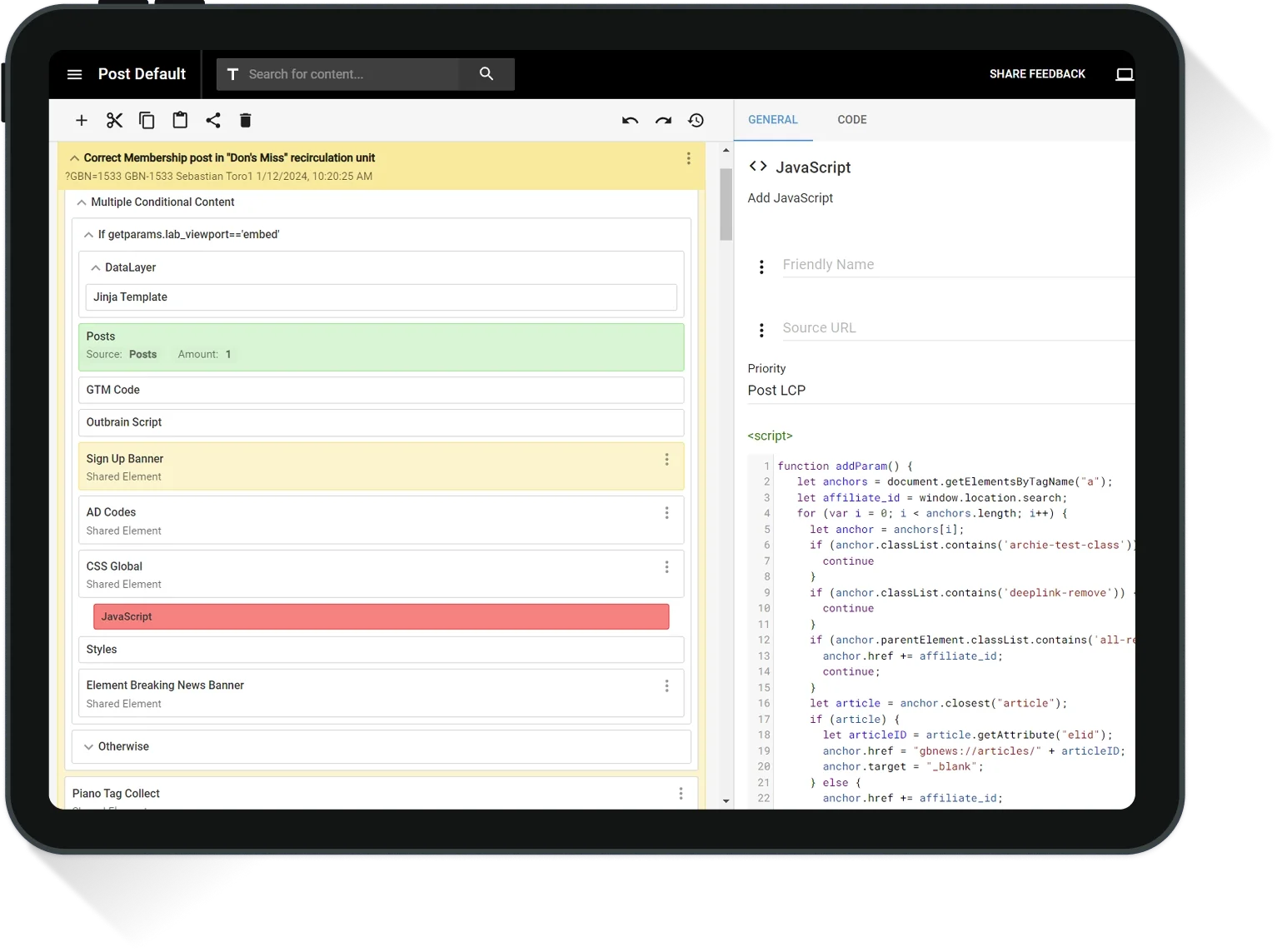This screenshot has width=1277, height=952.
Task: Expand the Otherwise branch
Action: coord(88,747)
